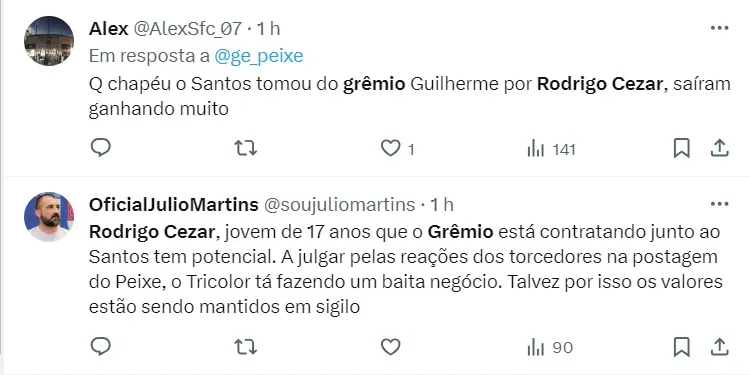Reply to OficialJulioMartins tweet
750x375 pixels.
[x=100, y=346]
